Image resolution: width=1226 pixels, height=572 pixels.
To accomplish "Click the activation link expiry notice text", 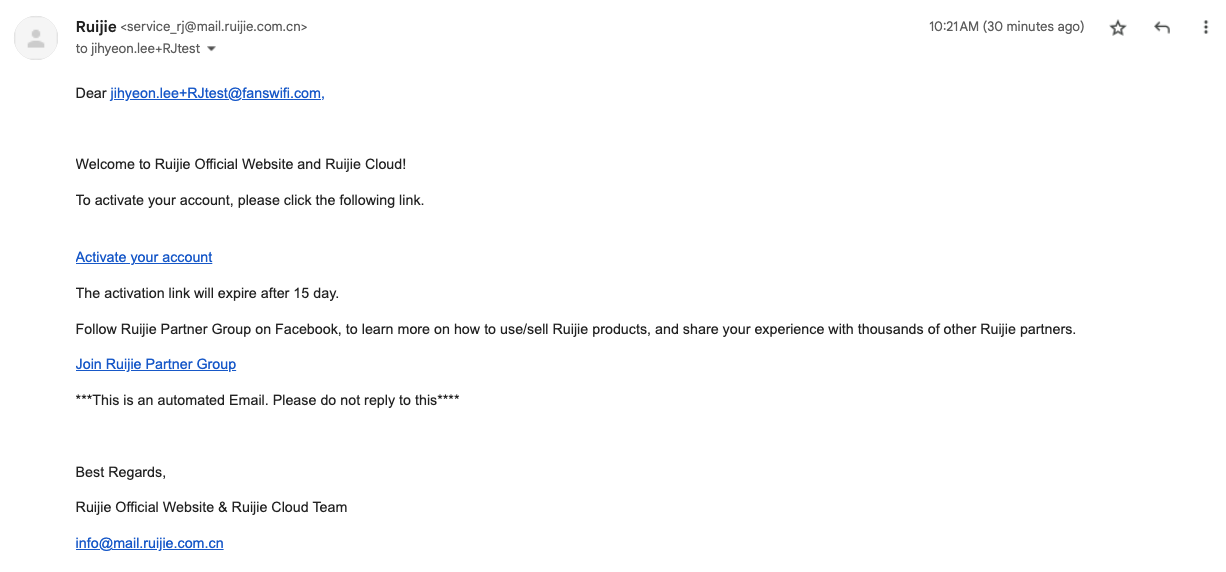I will point(207,293).
